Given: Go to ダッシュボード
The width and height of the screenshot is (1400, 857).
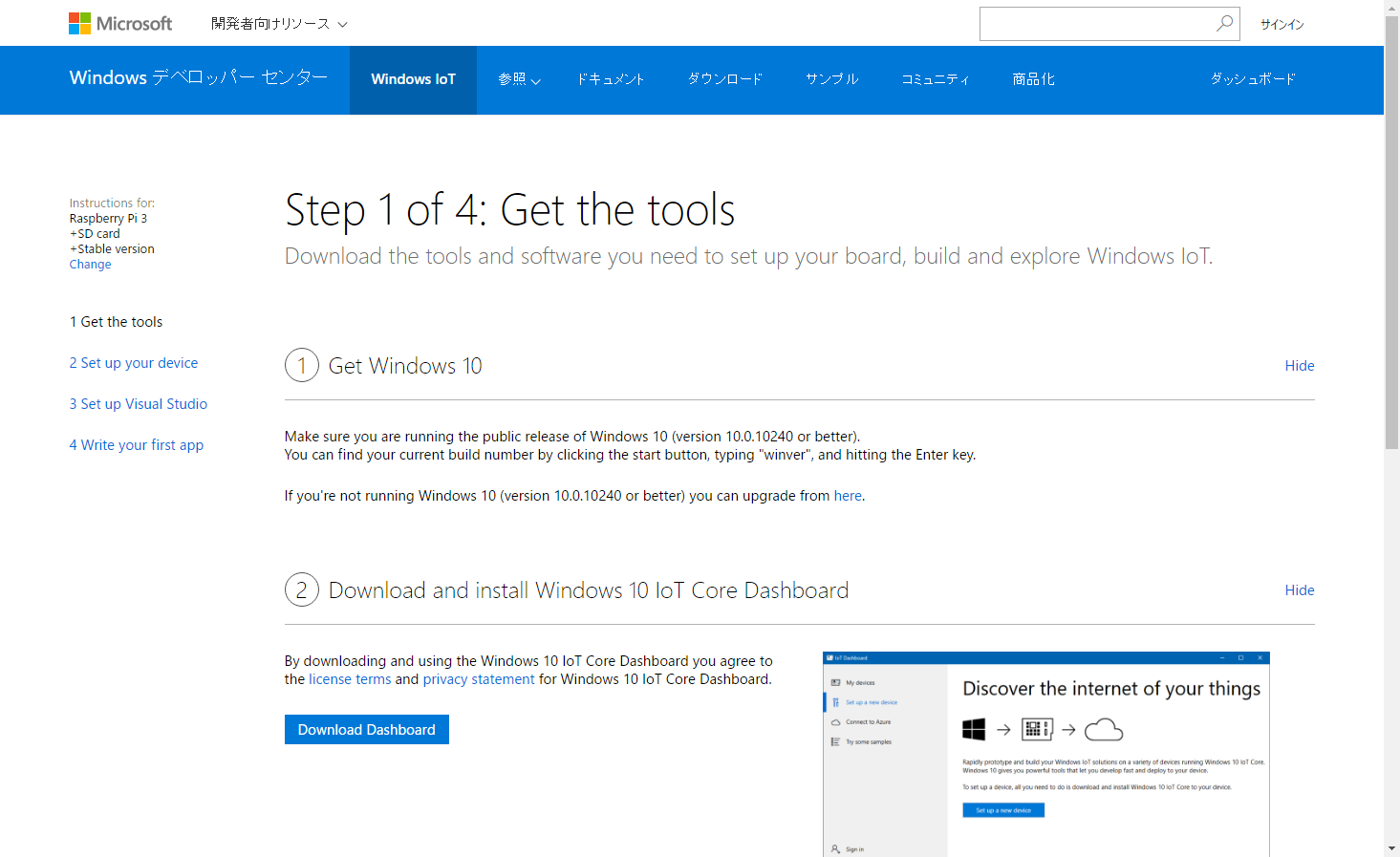Looking at the screenshot, I should (1253, 79).
